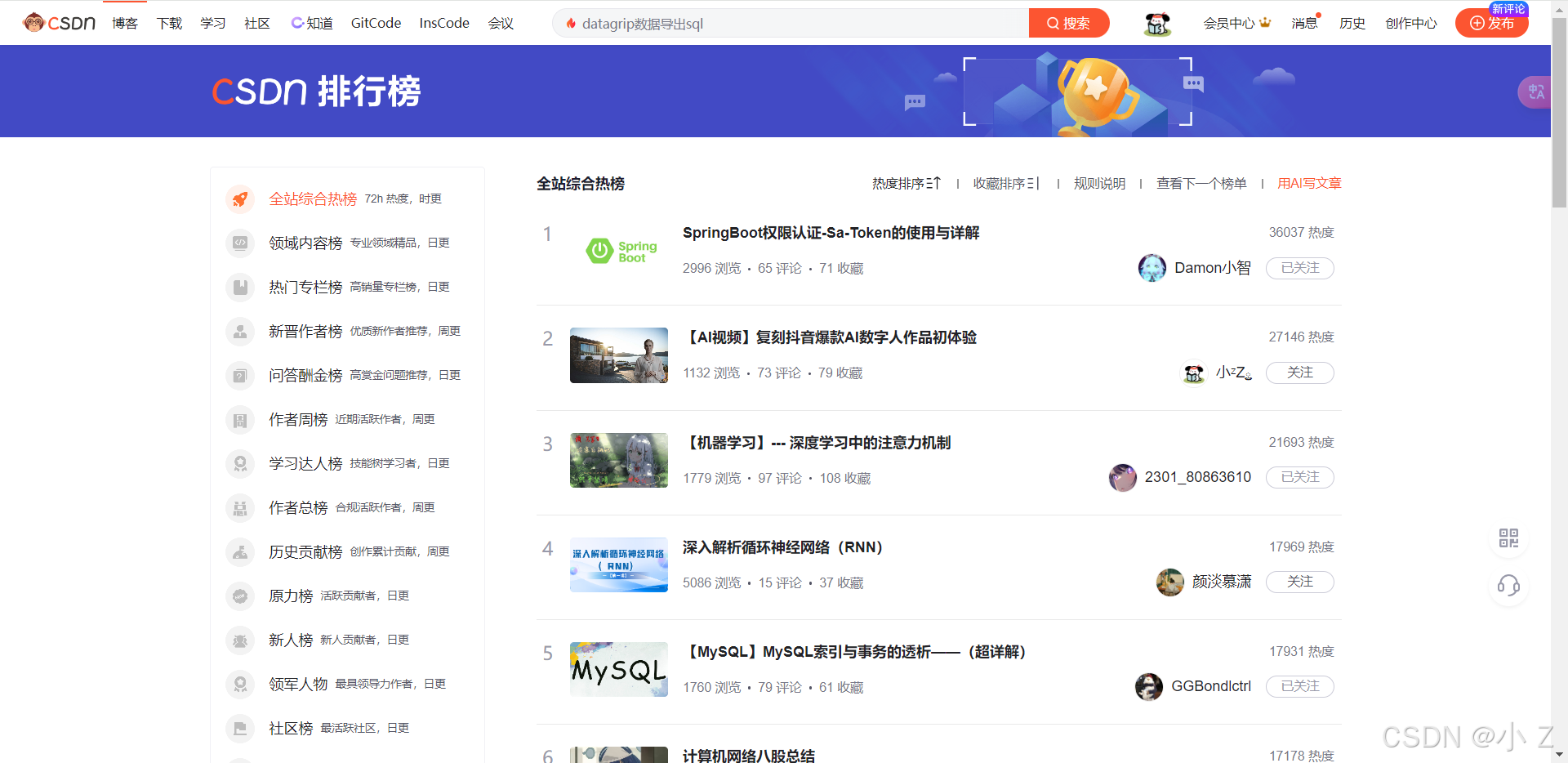
Task: Open the C知道 nav item
Action: click(x=312, y=24)
